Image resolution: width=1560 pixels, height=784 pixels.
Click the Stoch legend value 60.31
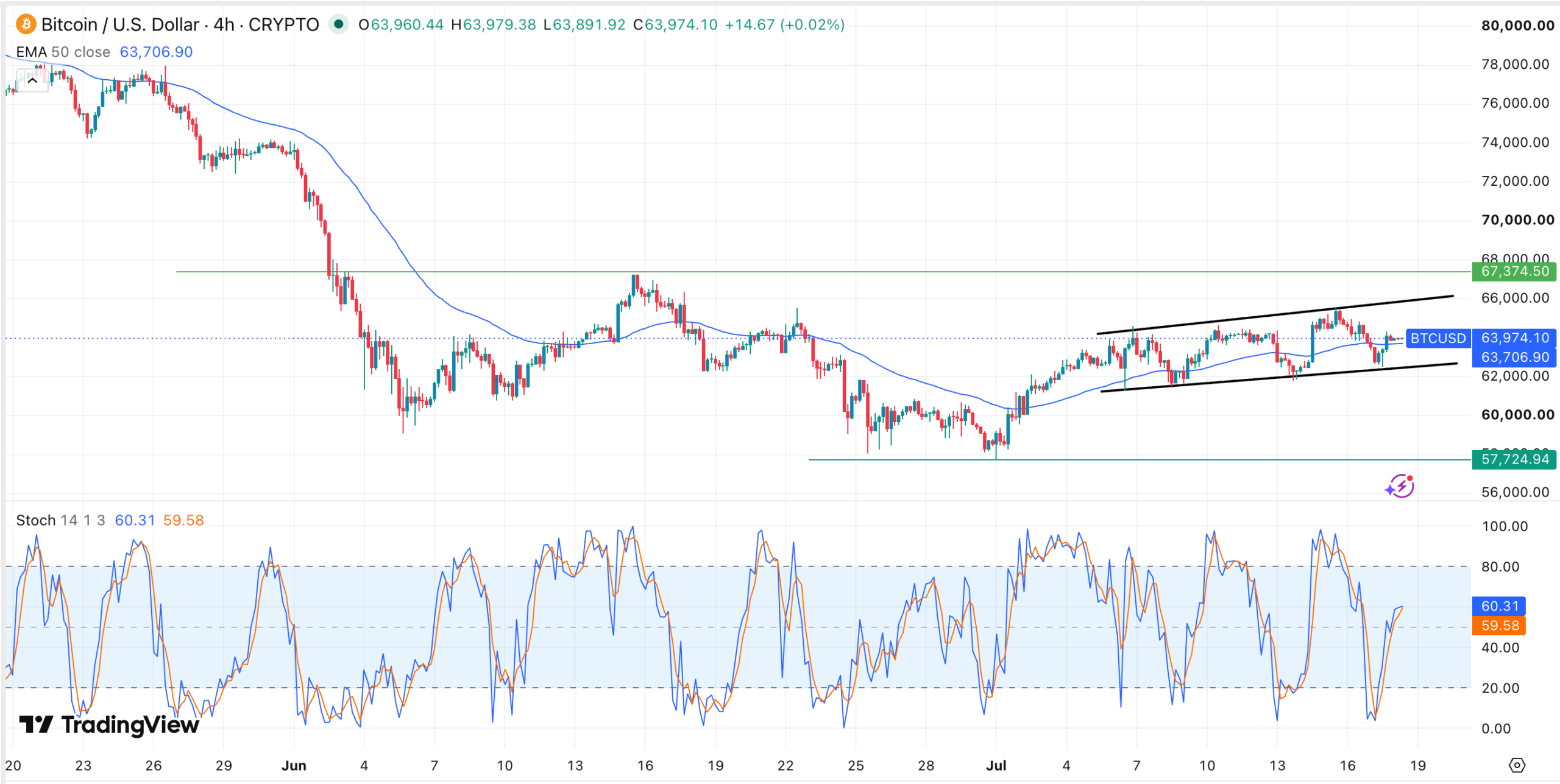(135, 520)
